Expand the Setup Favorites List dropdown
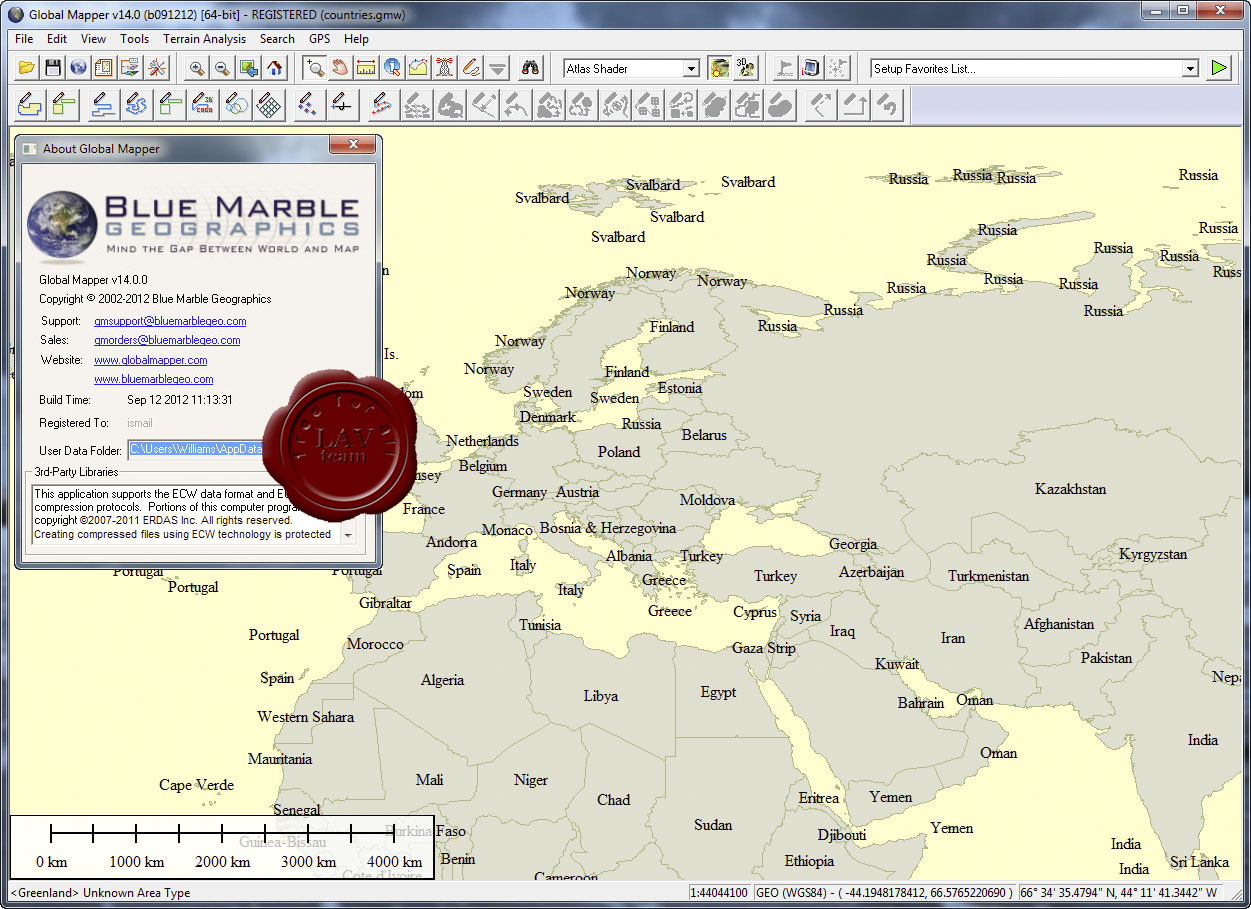The height and width of the screenshot is (909, 1251). point(1191,69)
